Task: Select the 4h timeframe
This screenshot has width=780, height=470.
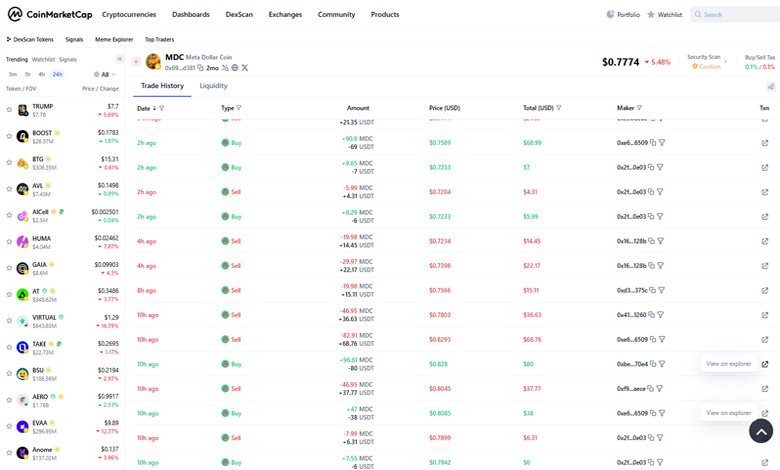Action: click(x=42, y=74)
